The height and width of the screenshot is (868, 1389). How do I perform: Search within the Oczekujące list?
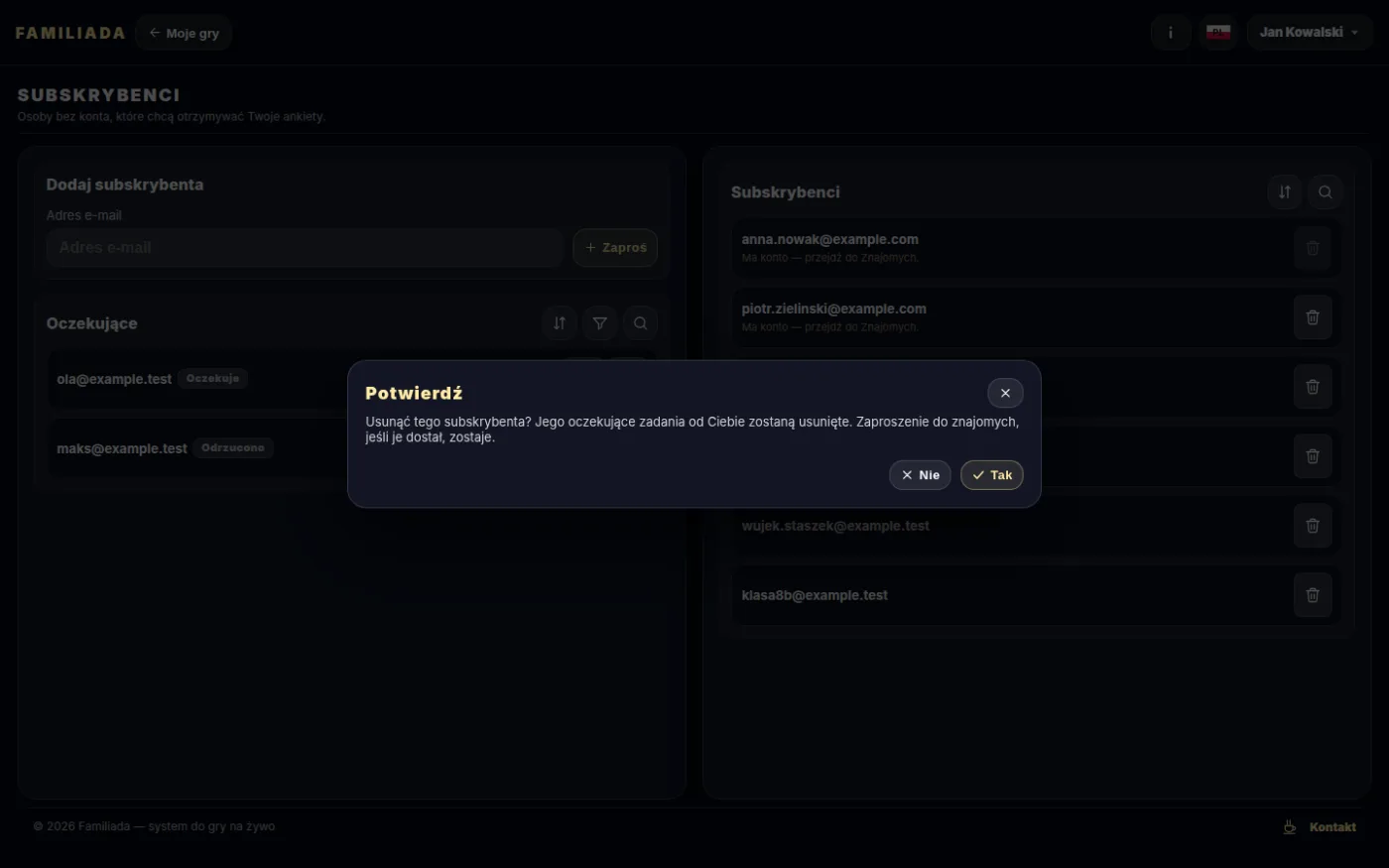(641, 323)
